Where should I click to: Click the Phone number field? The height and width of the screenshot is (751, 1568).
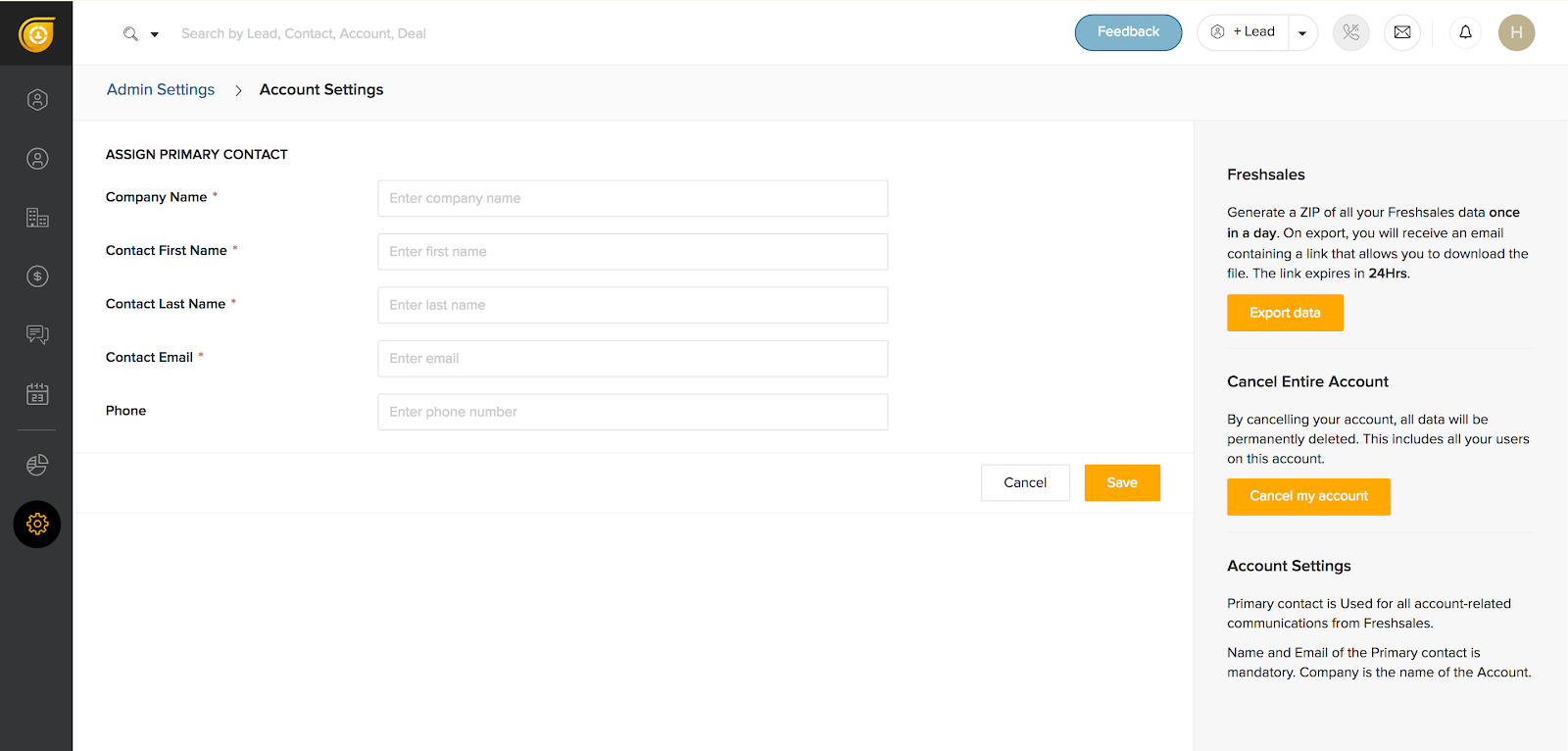pyautogui.click(x=633, y=412)
